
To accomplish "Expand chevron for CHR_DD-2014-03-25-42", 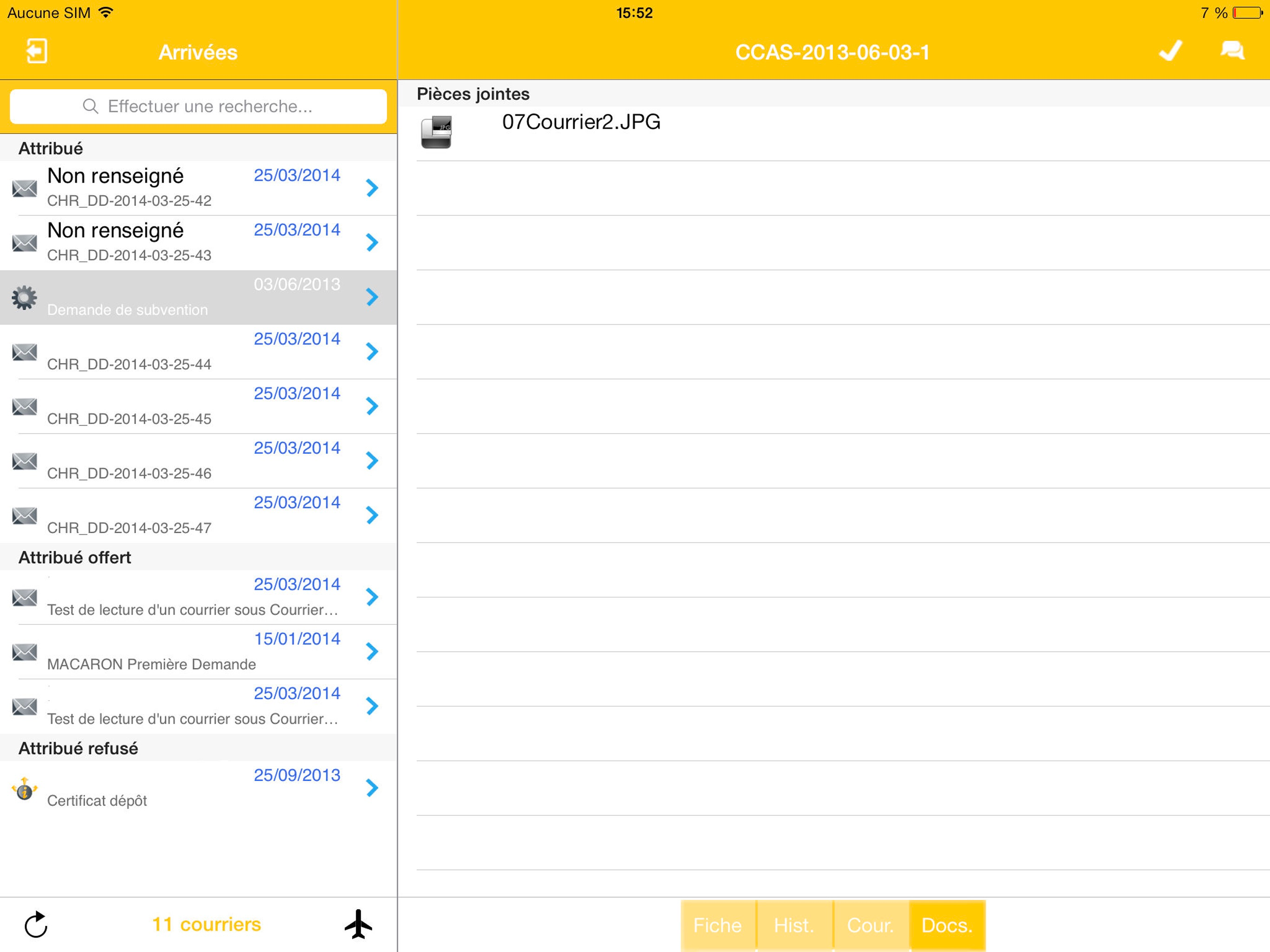I will pyautogui.click(x=372, y=188).
